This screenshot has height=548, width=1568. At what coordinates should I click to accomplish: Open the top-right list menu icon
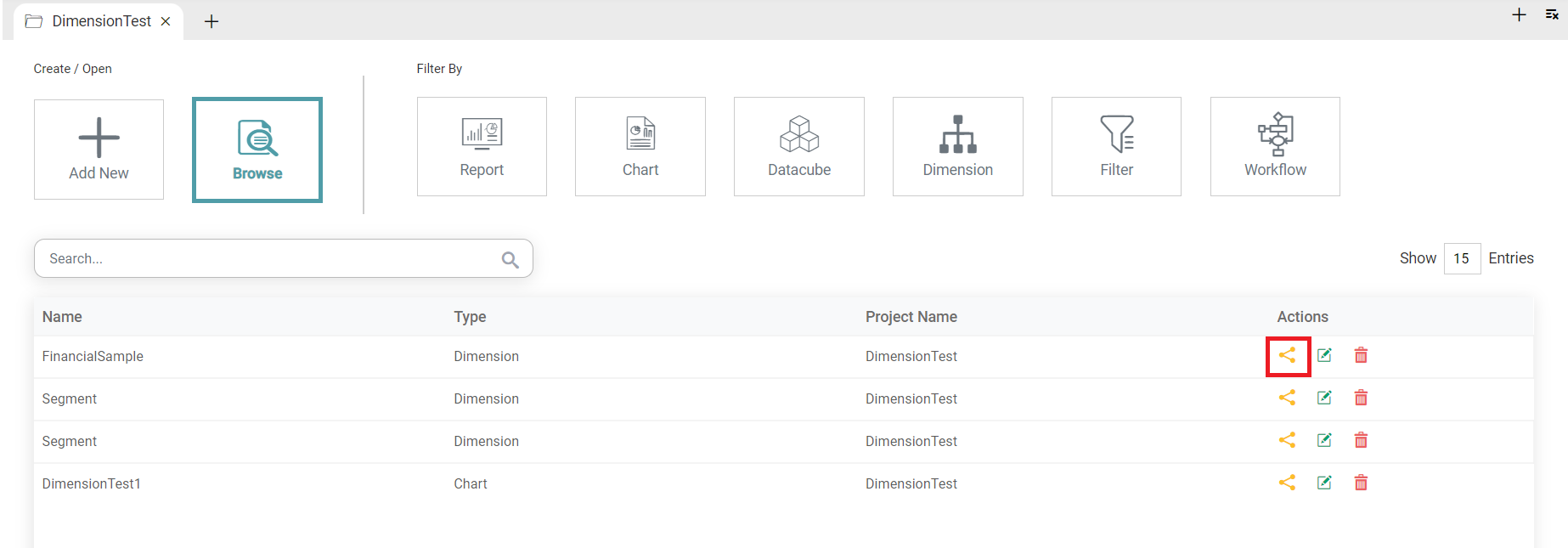click(1551, 15)
